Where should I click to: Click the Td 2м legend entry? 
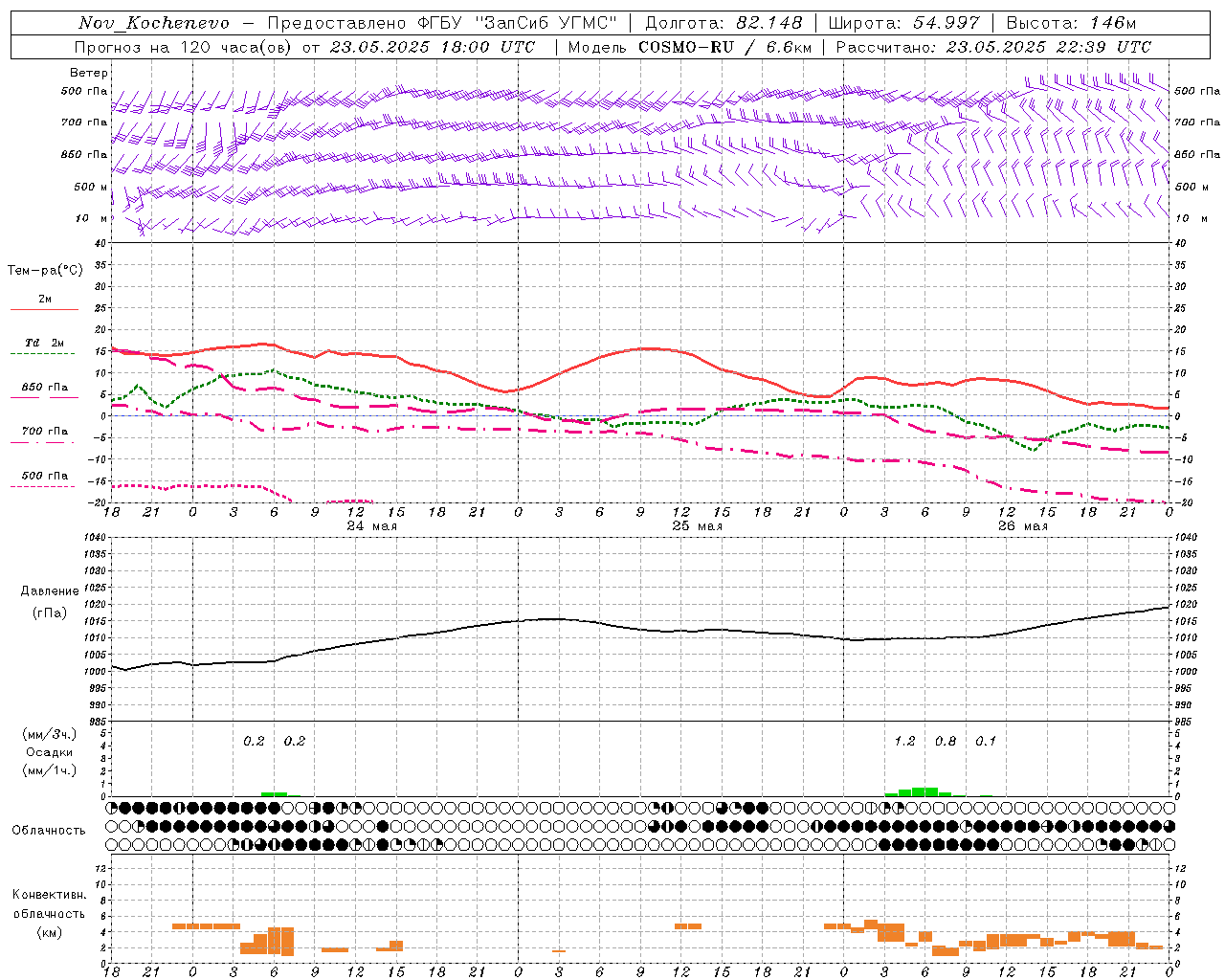coord(44,346)
